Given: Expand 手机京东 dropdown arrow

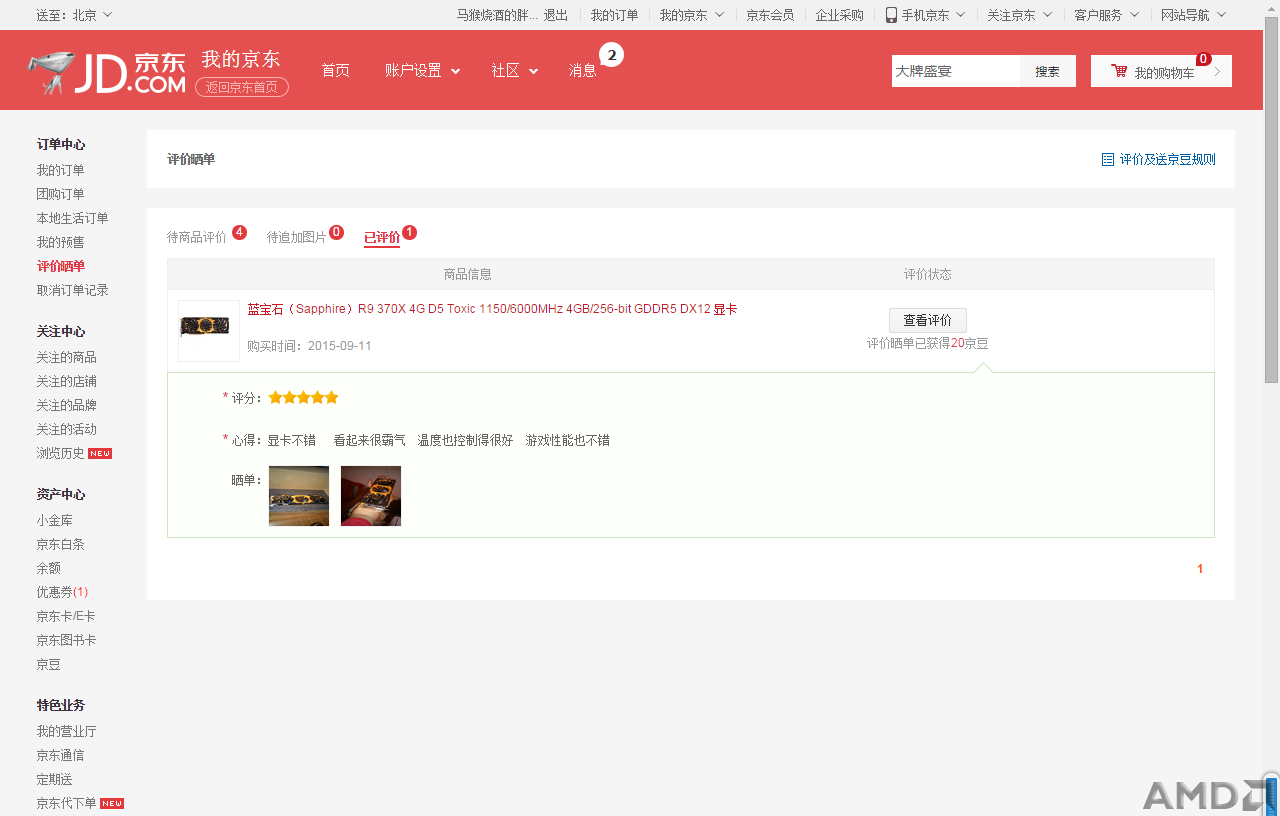Looking at the screenshot, I should tap(961, 15).
